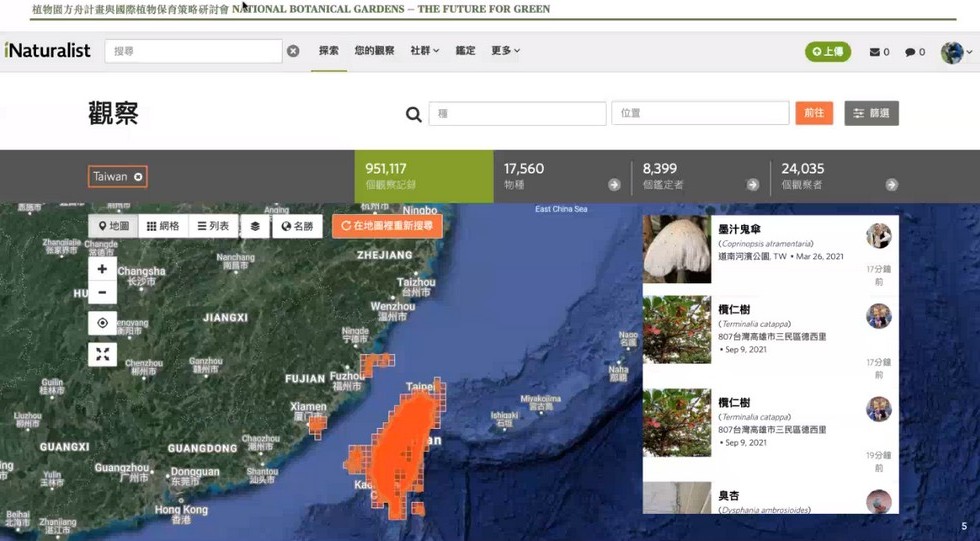Go to 您的觀察 your observations
Viewport: 980px width, 541px height.
coord(374,51)
